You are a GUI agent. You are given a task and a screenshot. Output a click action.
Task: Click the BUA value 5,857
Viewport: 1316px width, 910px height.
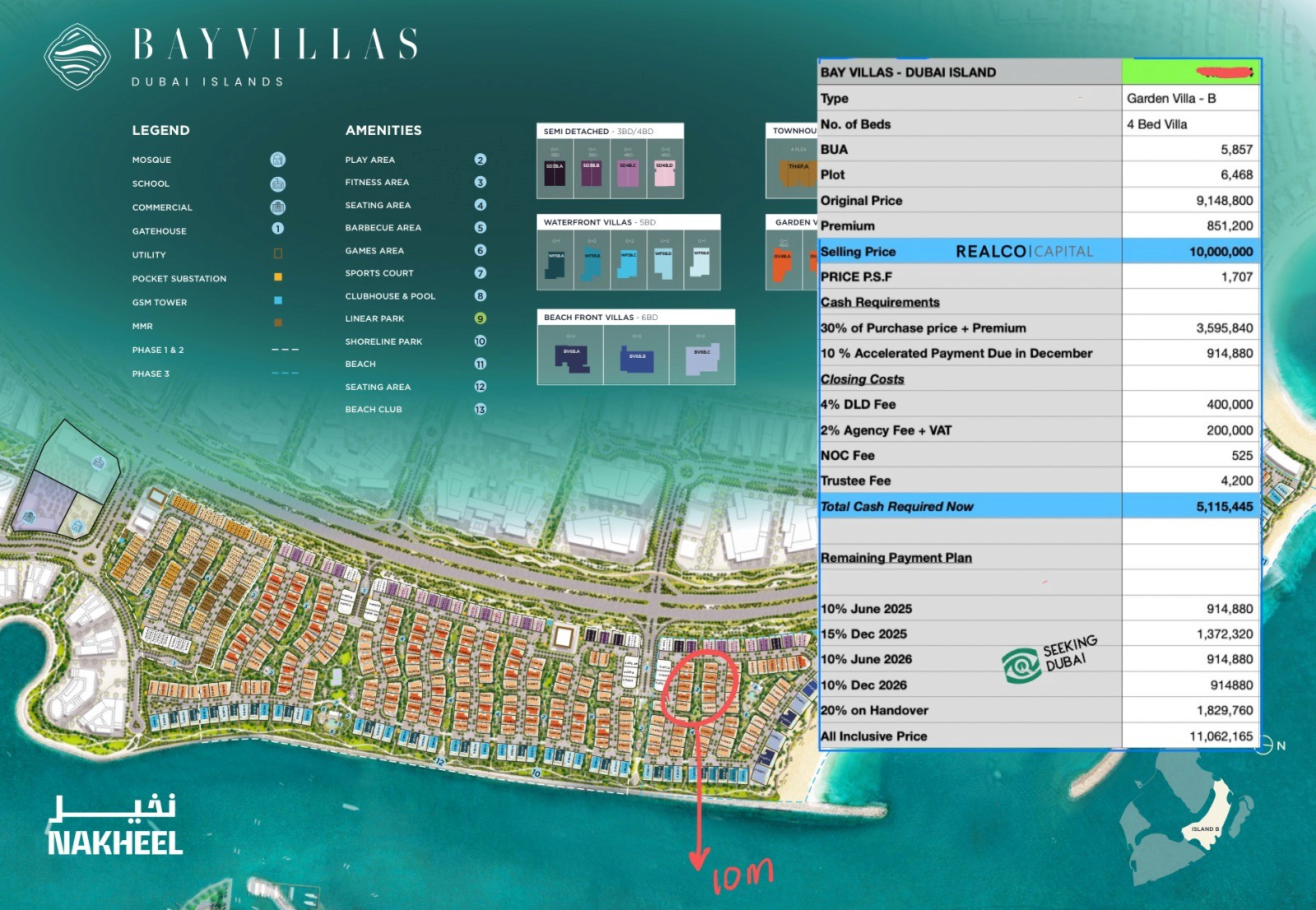[1236, 150]
